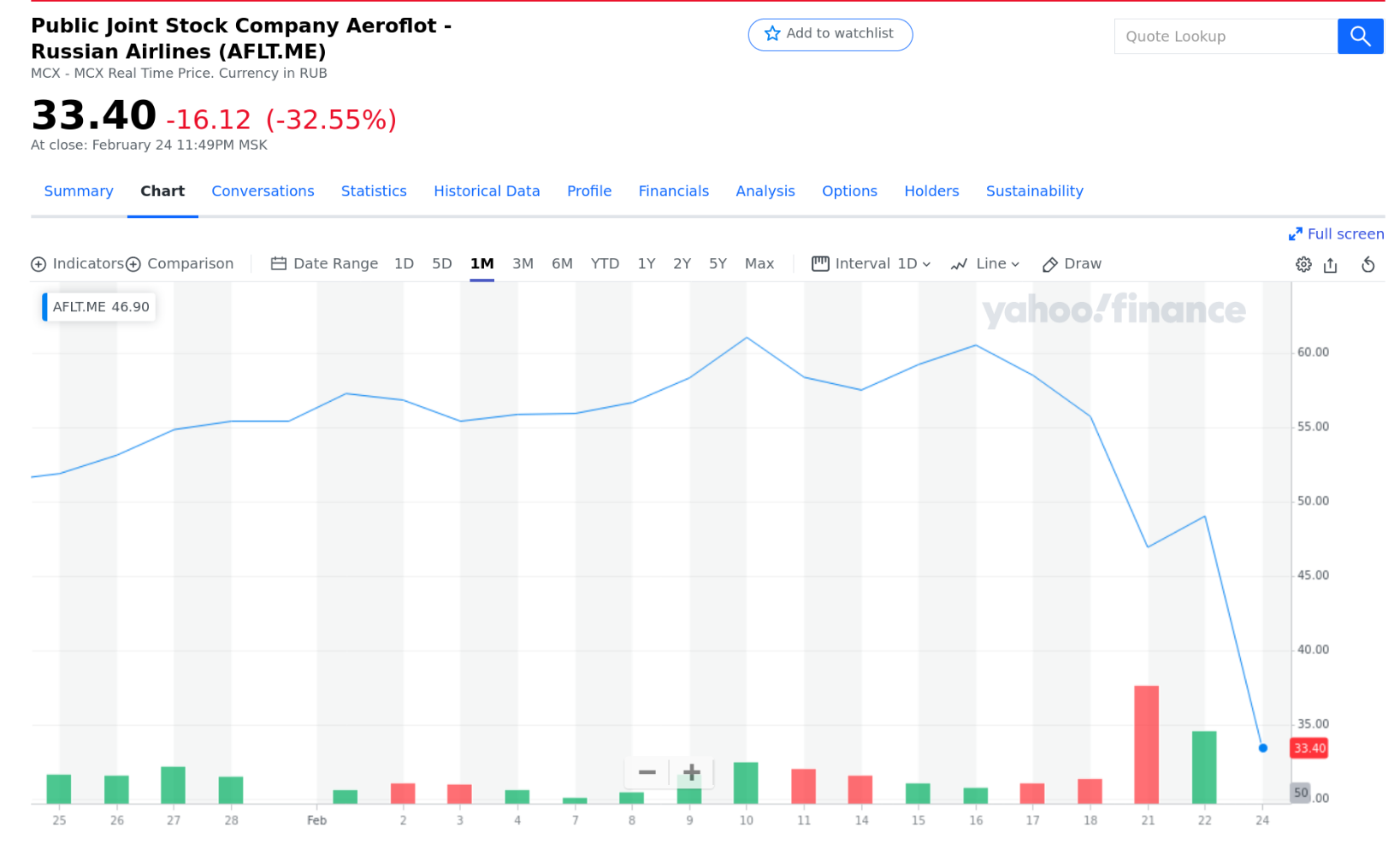
Task: Expand the Interval 1D dropdown
Action: click(x=871, y=264)
